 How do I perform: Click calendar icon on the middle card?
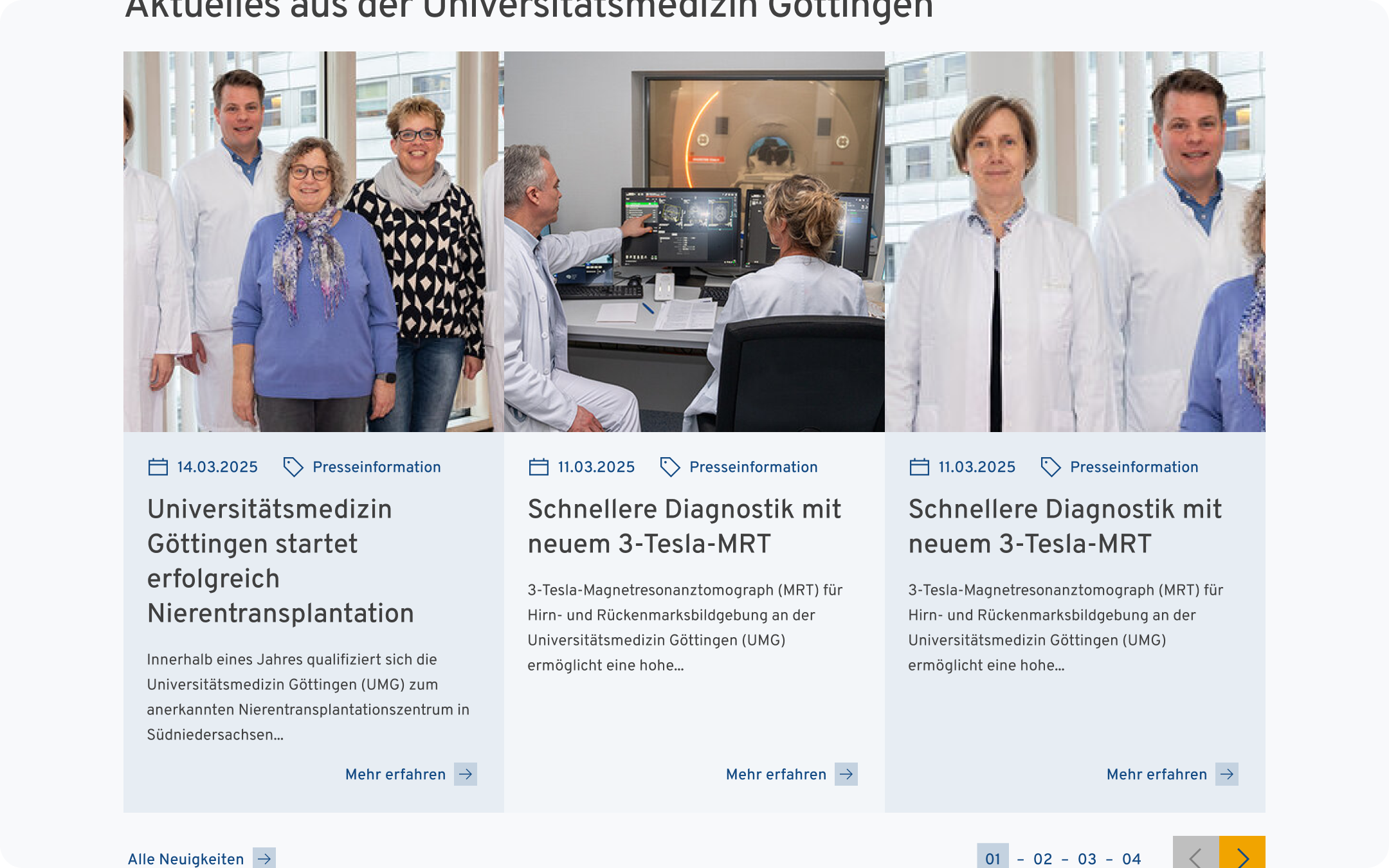point(538,467)
